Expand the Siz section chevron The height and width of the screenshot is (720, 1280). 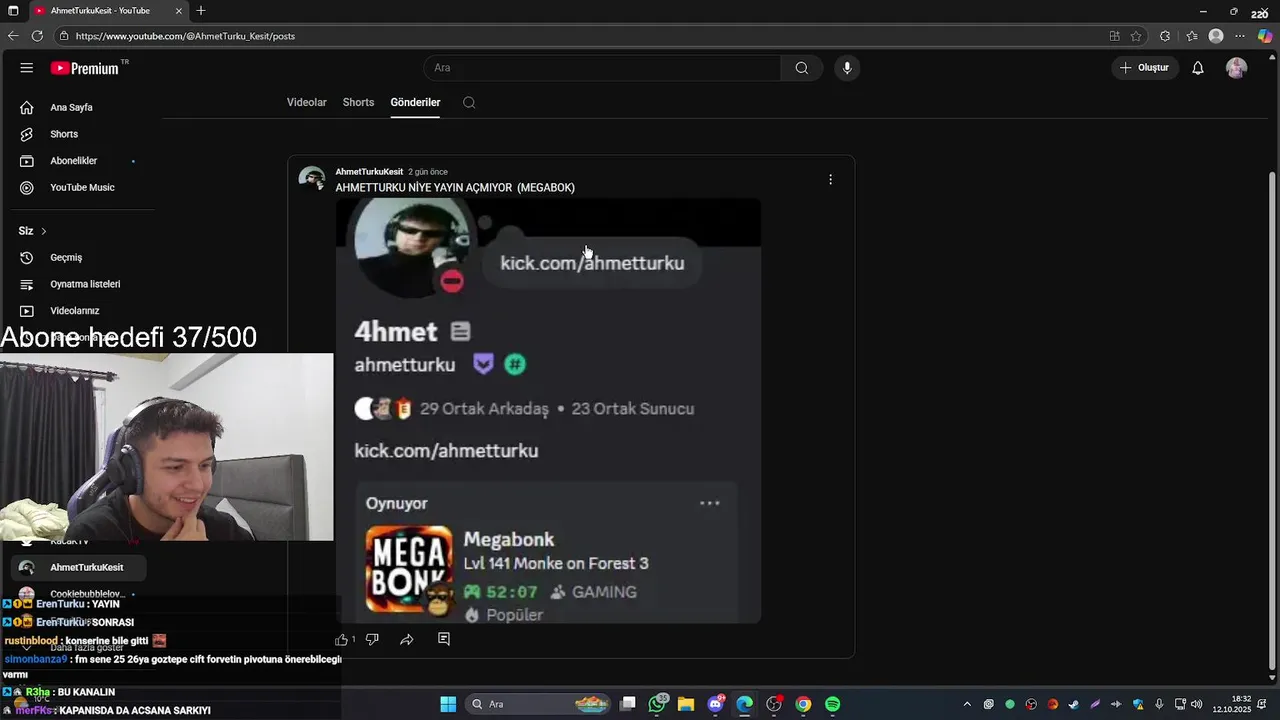click(43, 231)
